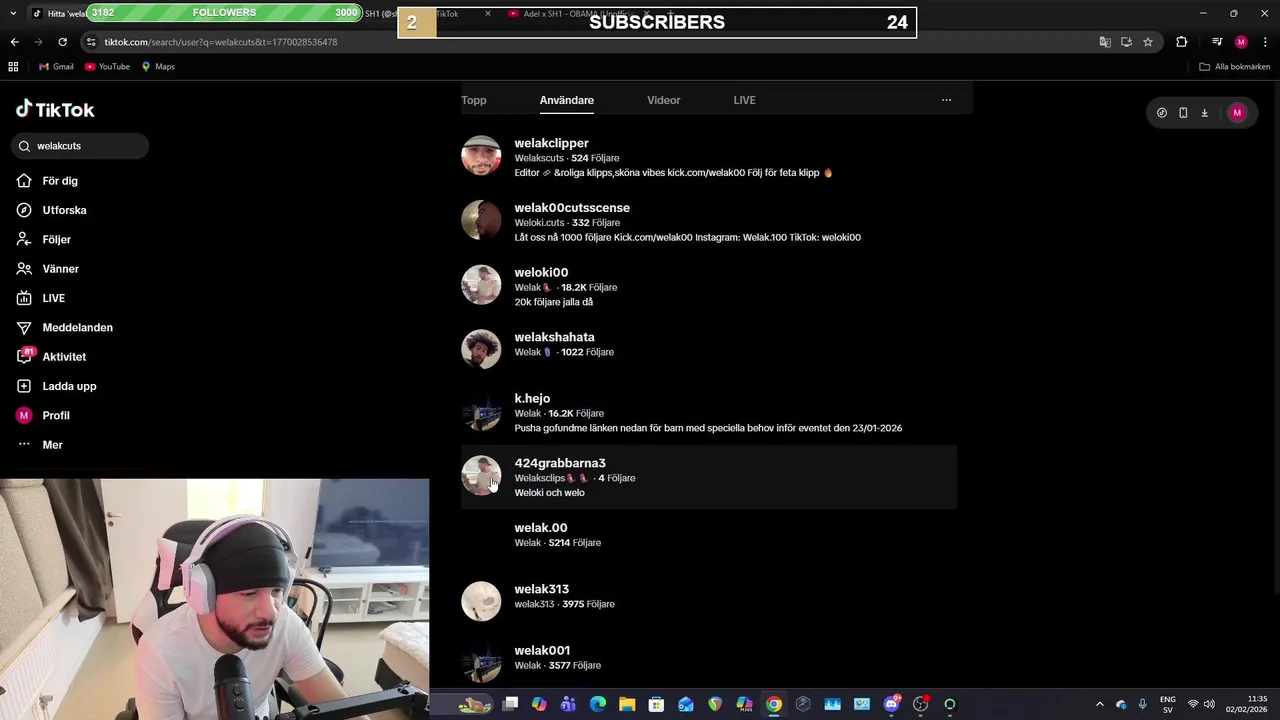This screenshot has height=720, width=1280.
Task: Open the three-dot options next to the tabs
Action: 946,100
